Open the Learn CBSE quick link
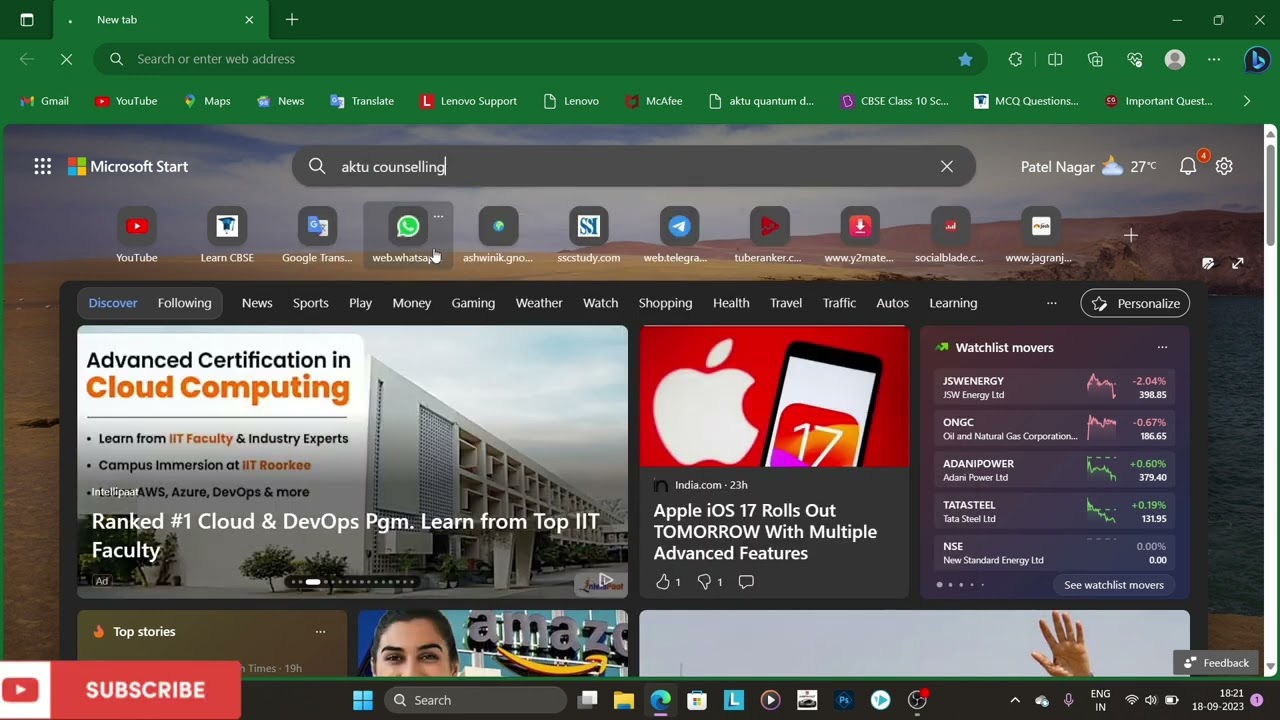This screenshot has height=720, width=1280. point(227,236)
